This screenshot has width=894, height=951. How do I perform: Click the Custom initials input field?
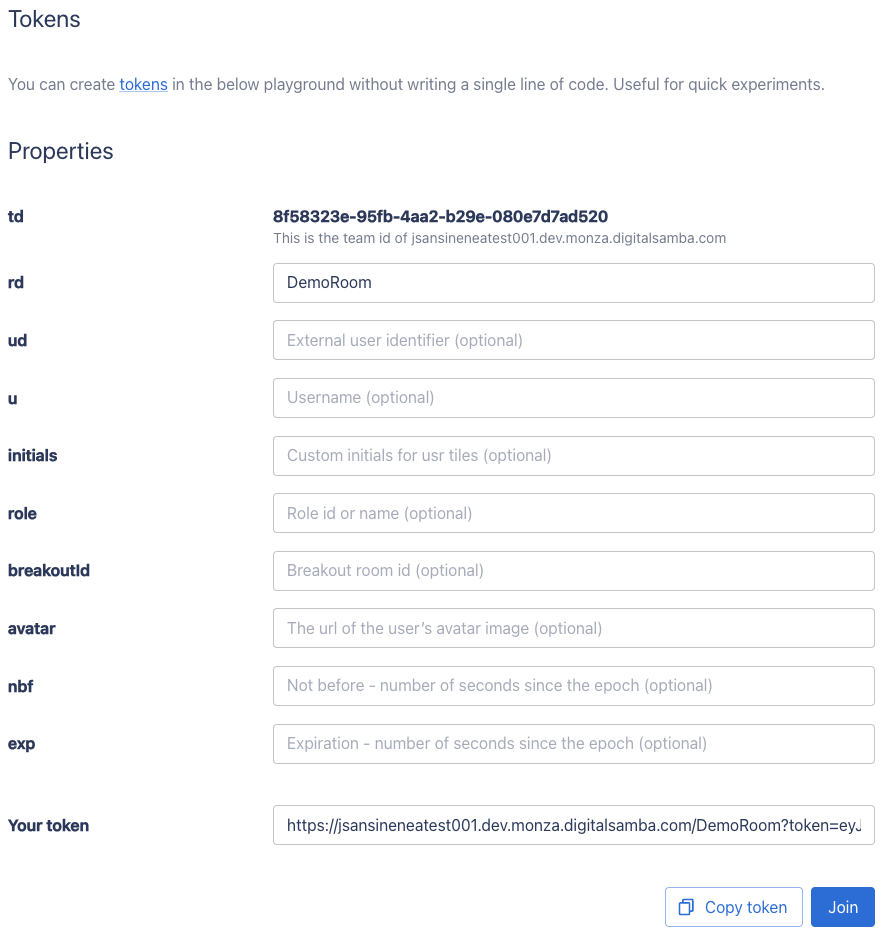(573, 456)
